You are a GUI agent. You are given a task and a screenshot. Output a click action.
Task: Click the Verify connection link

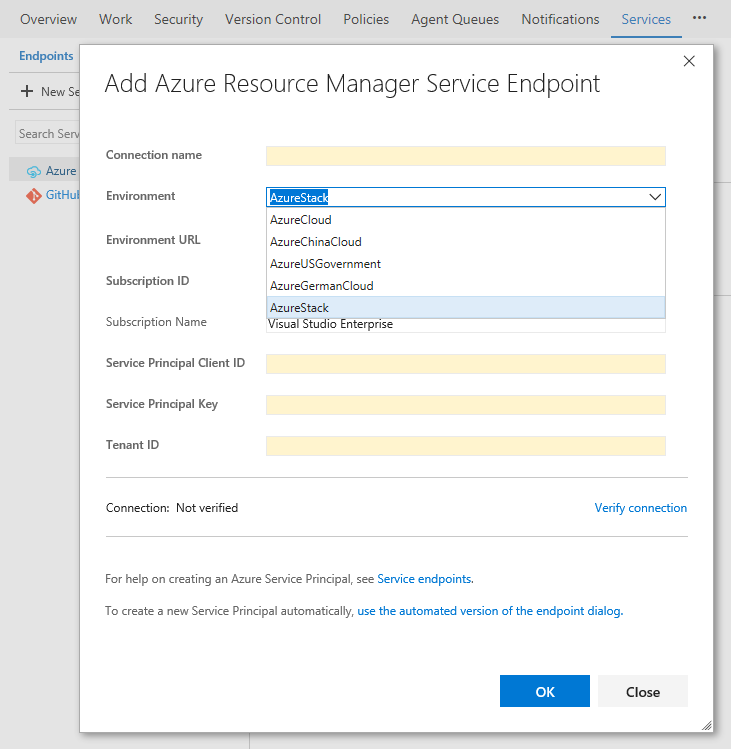click(640, 508)
